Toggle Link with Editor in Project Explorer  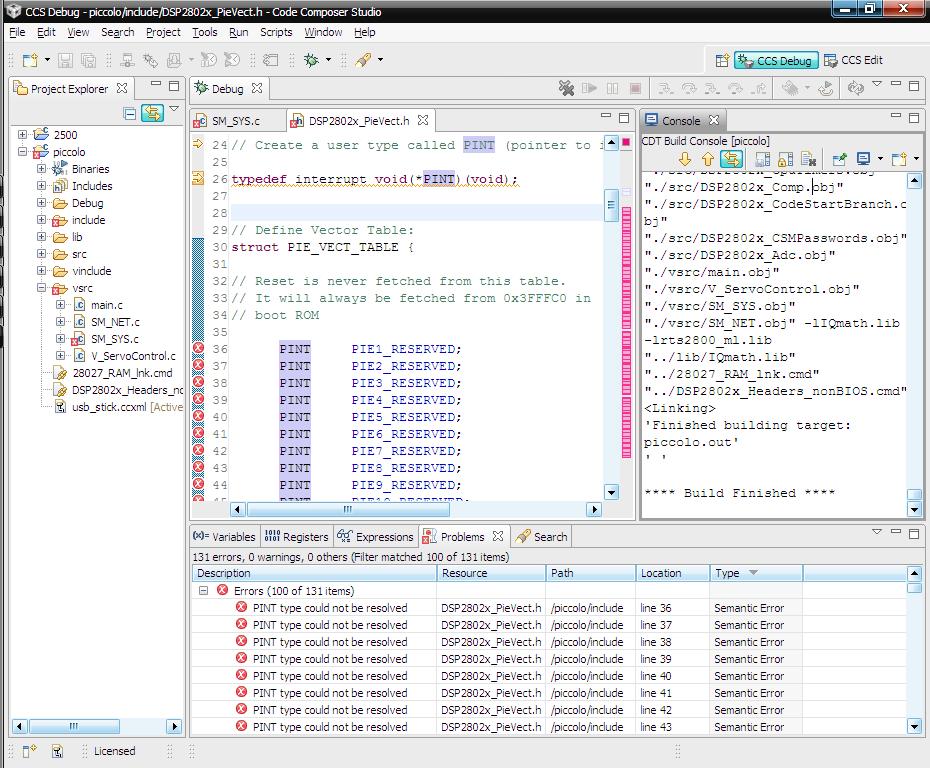(x=151, y=113)
